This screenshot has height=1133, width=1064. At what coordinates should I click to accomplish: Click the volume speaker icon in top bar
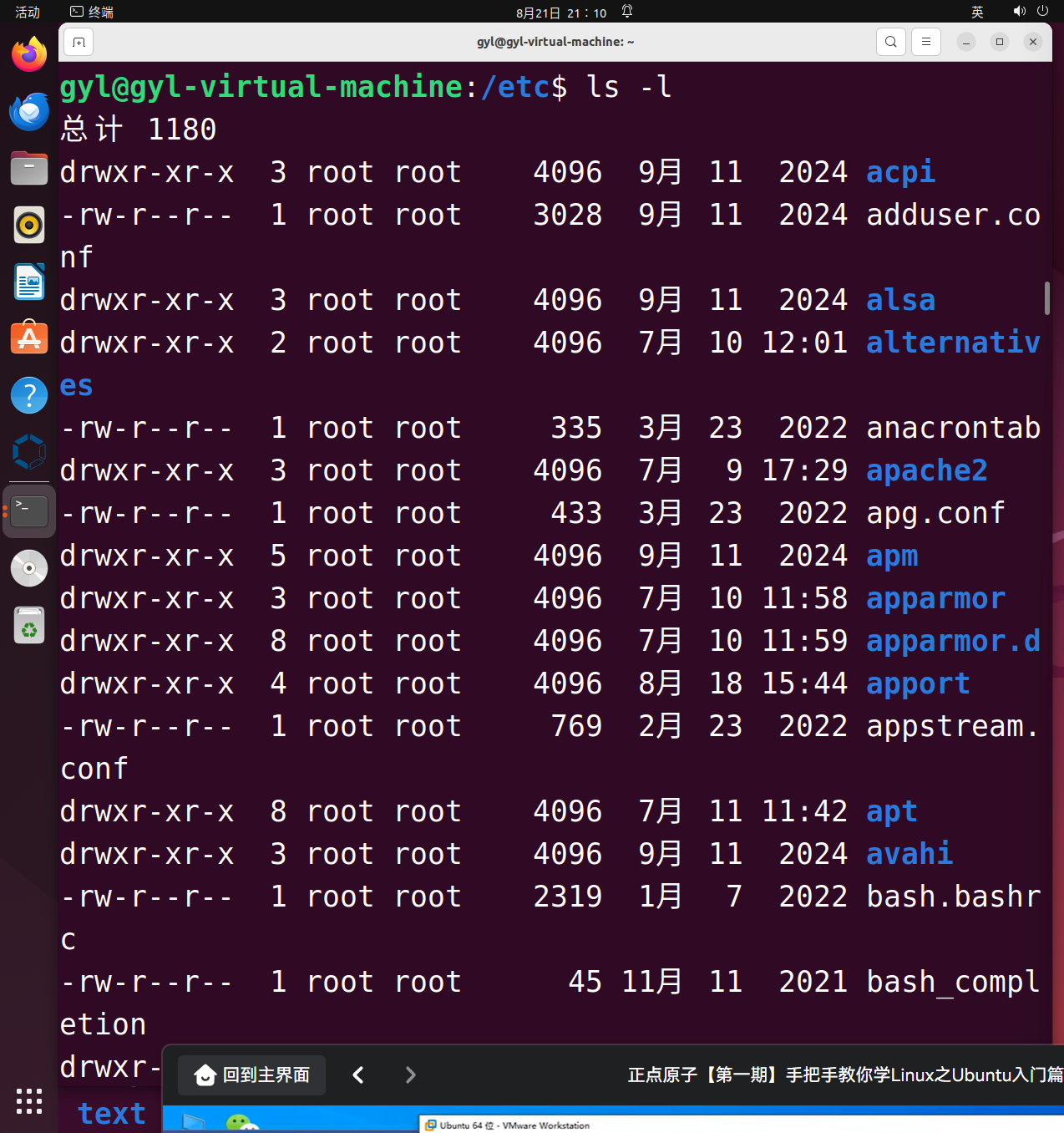1019,12
